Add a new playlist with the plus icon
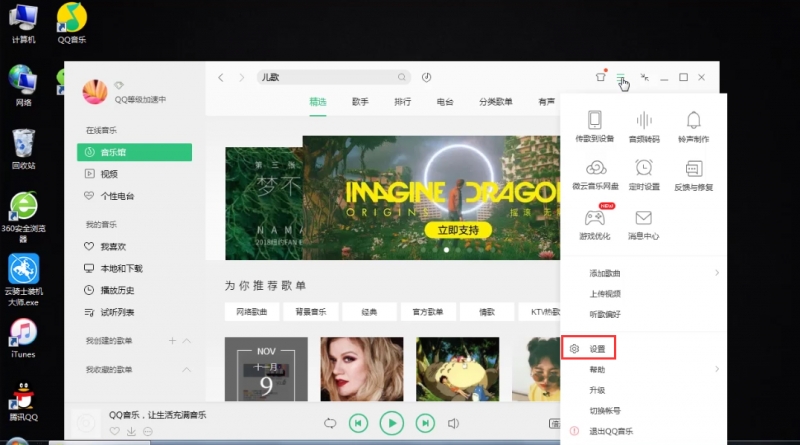The width and height of the screenshot is (800, 445). click(x=172, y=340)
